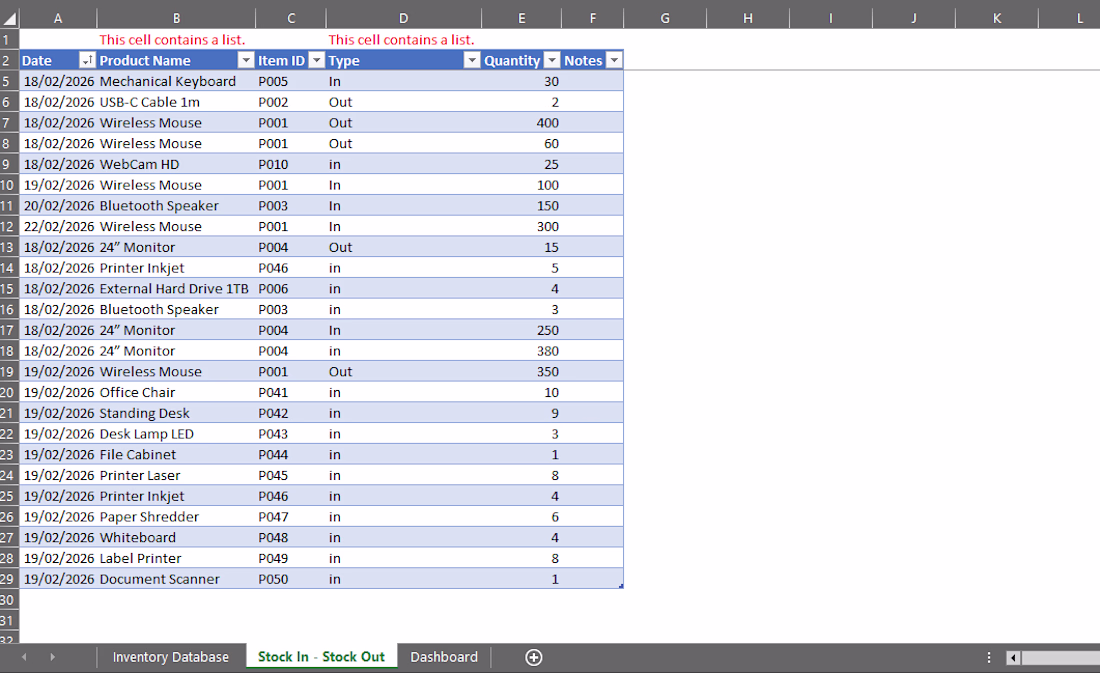Add a new sheet with plus icon

(x=534, y=658)
